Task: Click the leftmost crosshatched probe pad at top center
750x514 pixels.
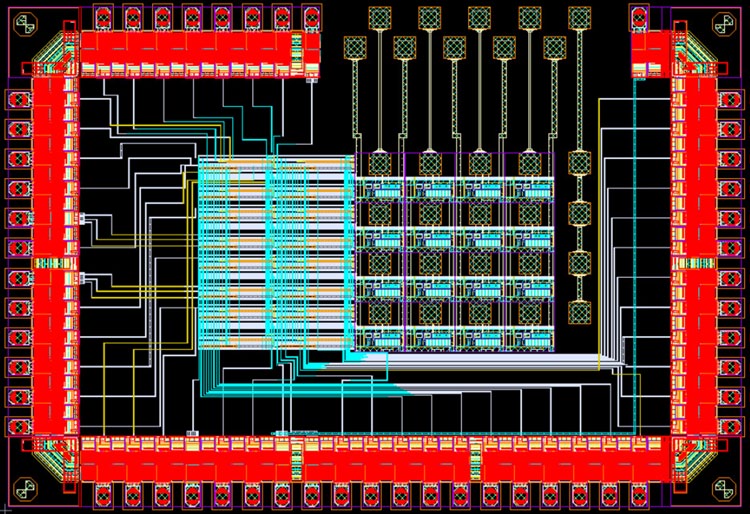Action: 355,46
